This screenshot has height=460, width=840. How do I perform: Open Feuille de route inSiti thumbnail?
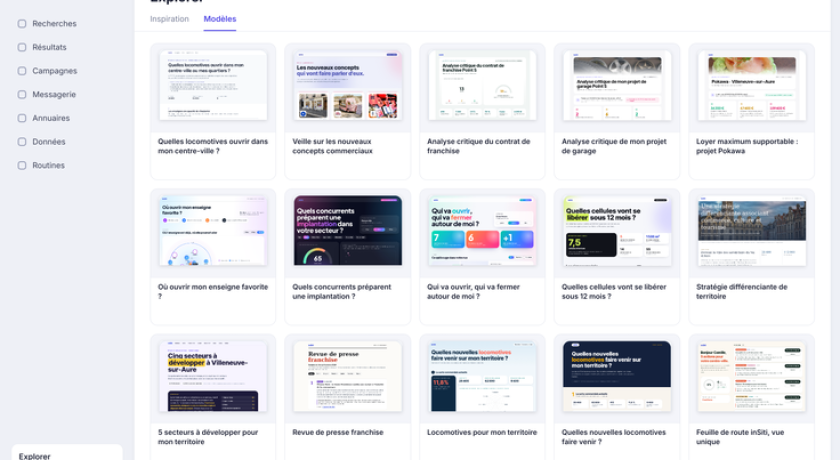pos(752,376)
